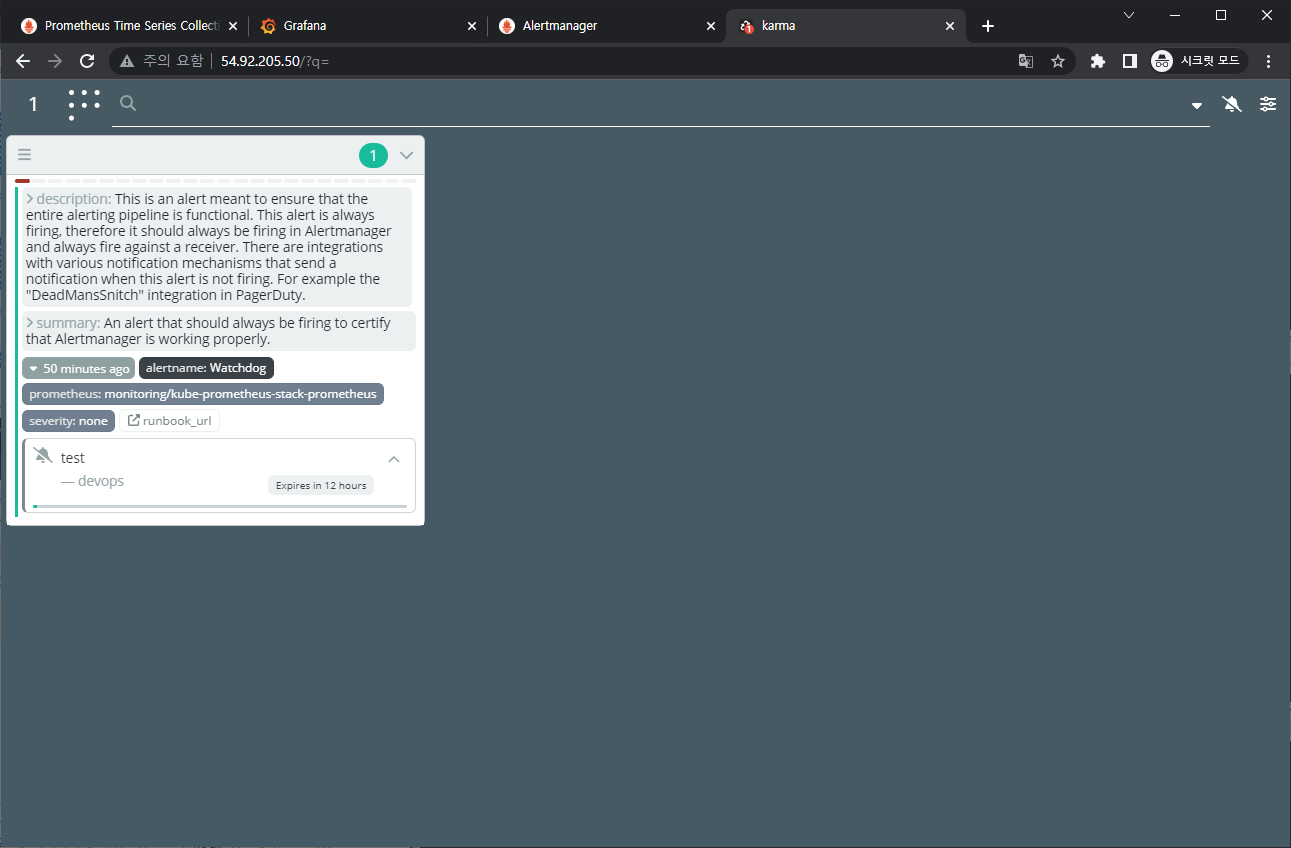Click the browser bookmark star icon

tap(1058, 61)
